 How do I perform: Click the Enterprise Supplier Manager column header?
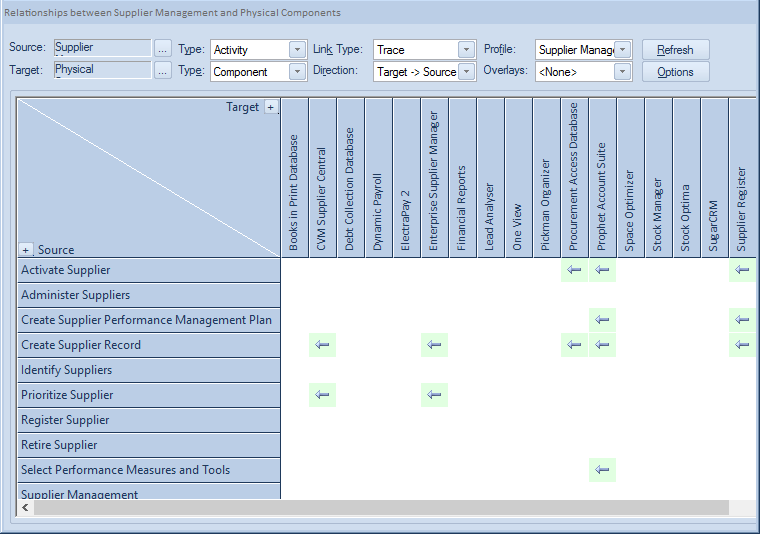[434, 178]
